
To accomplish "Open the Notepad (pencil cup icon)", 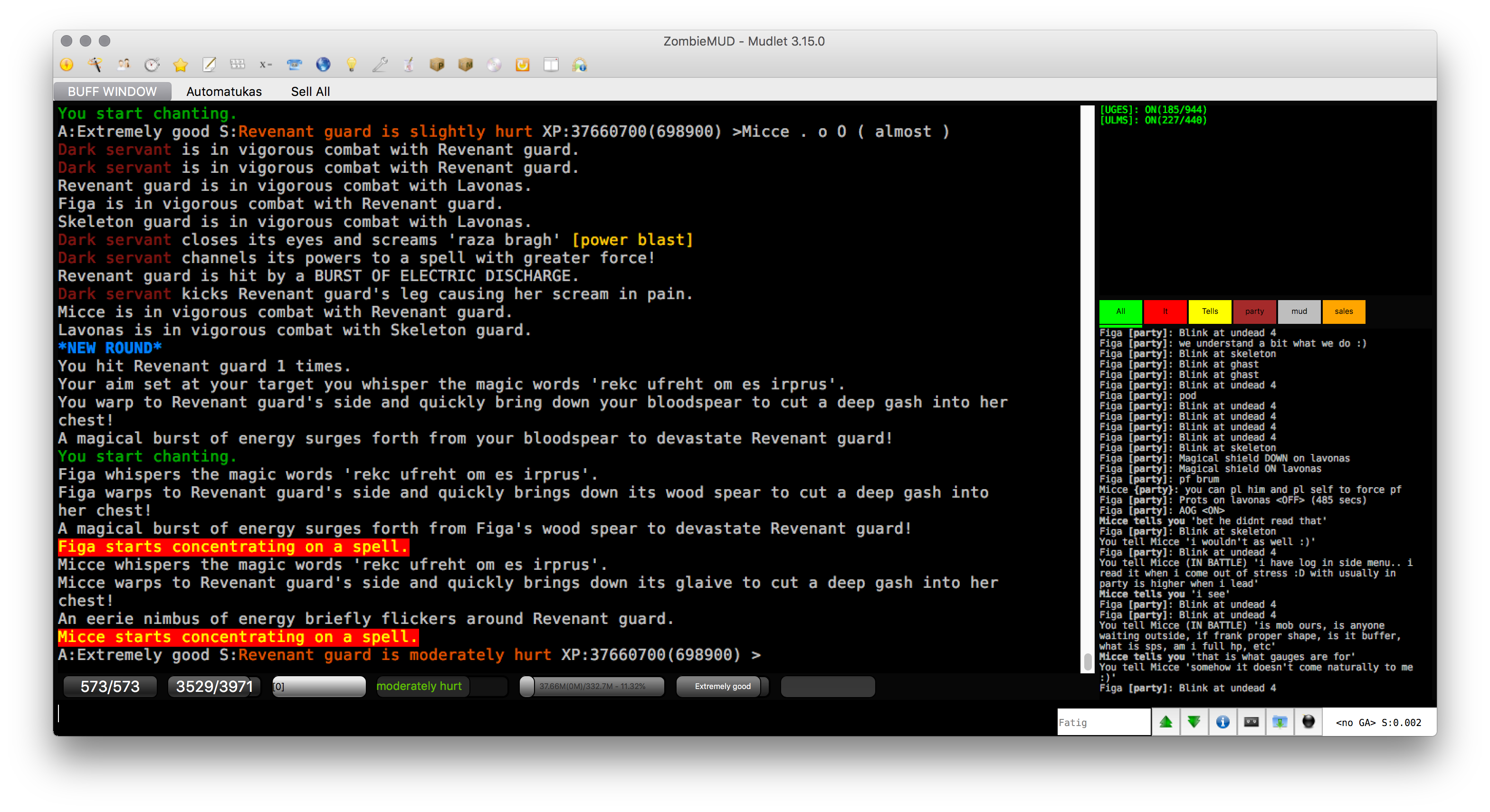I will coord(408,65).
